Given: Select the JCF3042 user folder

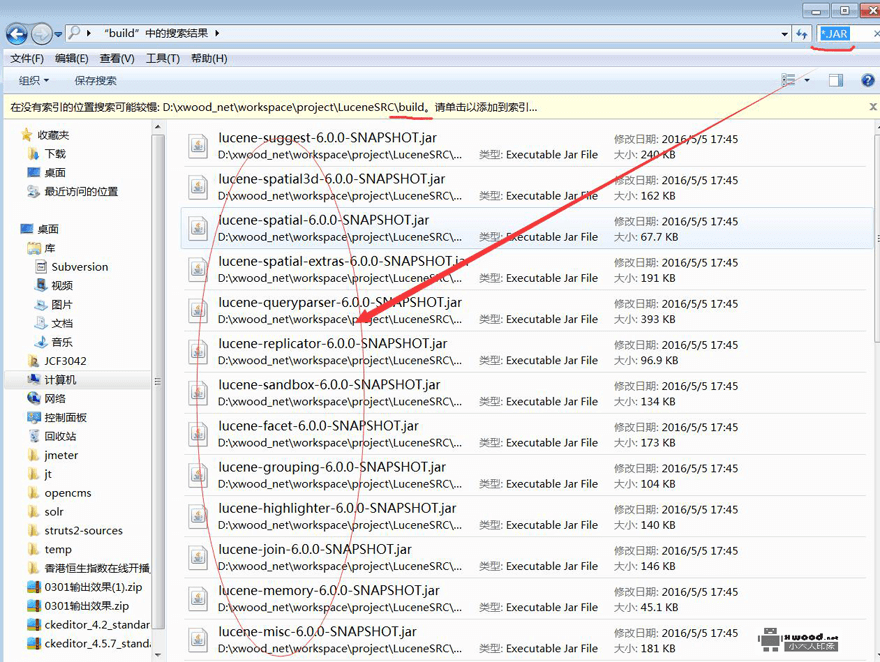Looking at the screenshot, I should point(57,361).
